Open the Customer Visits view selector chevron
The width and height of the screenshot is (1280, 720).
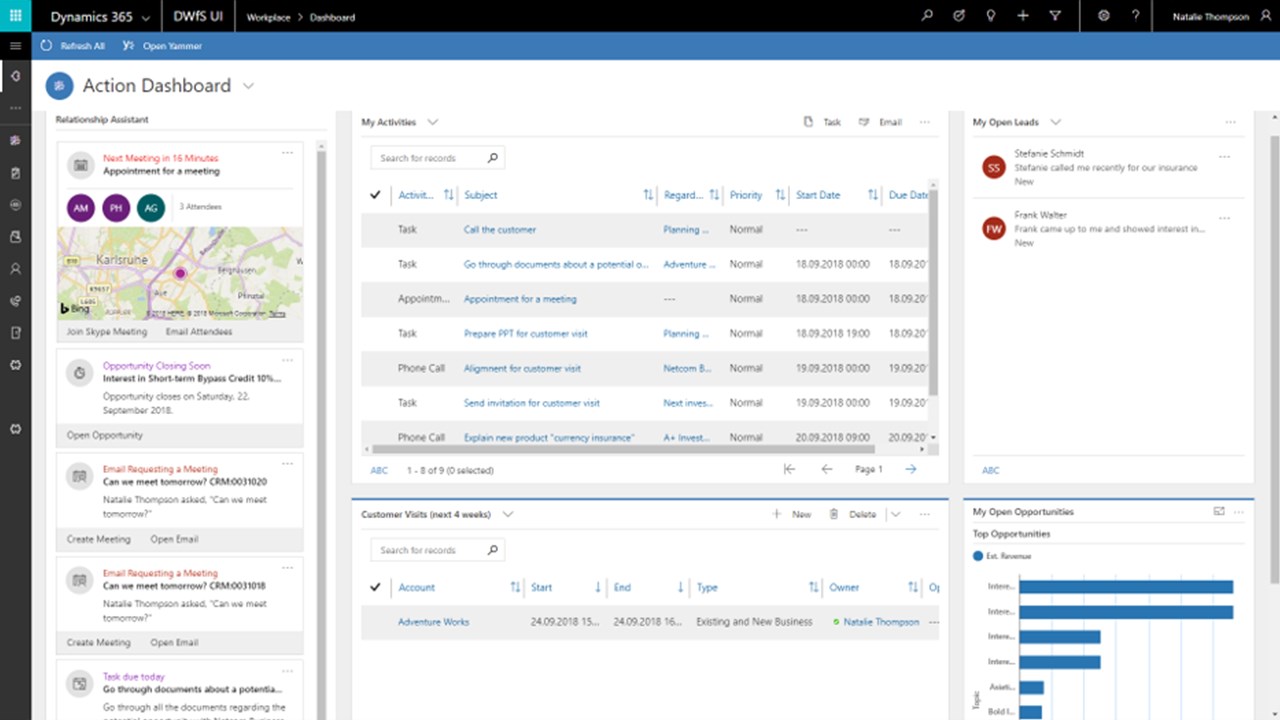507,514
